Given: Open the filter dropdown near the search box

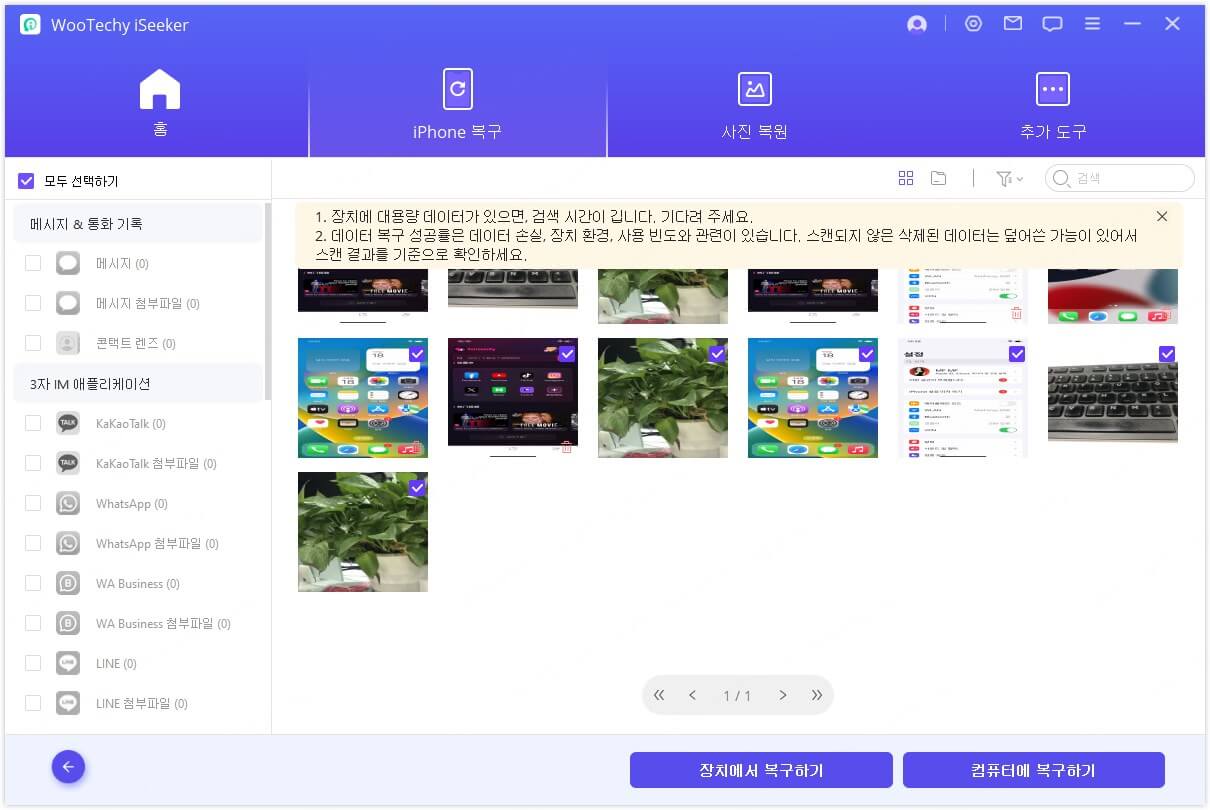Looking at the screenshot, I should [1010, 178].
